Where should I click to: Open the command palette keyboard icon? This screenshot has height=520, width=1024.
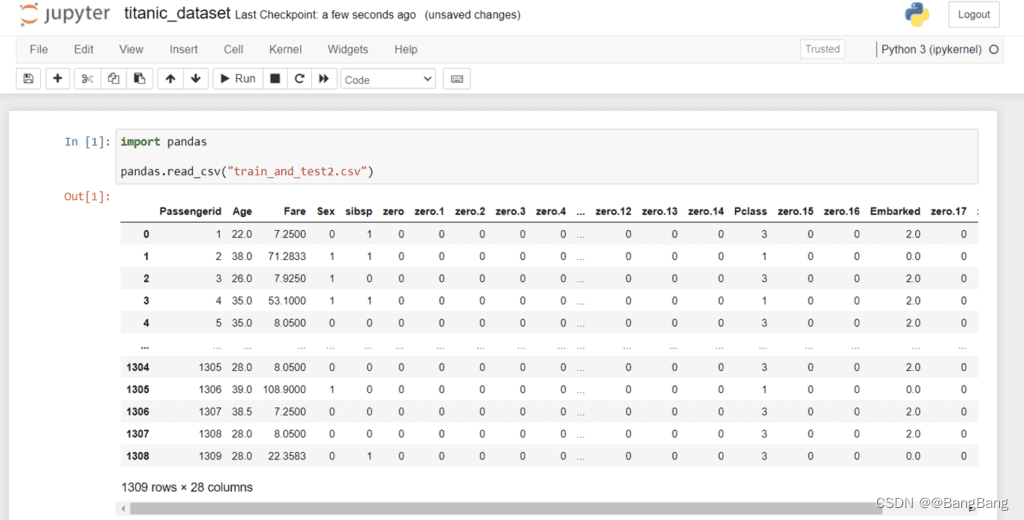[456, 78]
